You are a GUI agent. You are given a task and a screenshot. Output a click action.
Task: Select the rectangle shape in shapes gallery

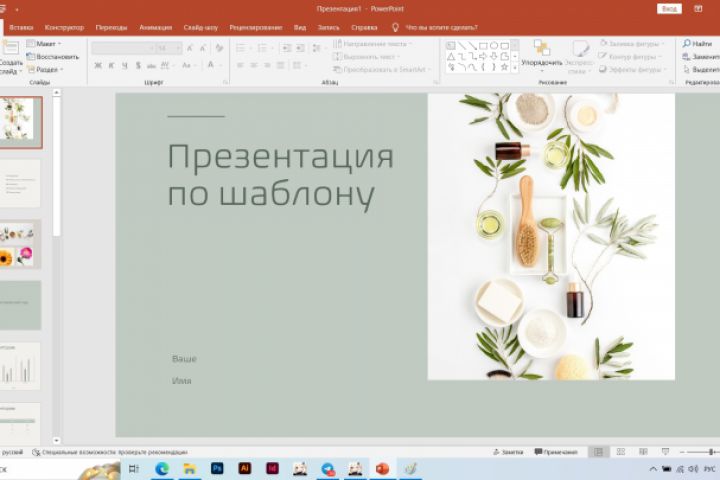pyautogui.click(x=483, y=46)
